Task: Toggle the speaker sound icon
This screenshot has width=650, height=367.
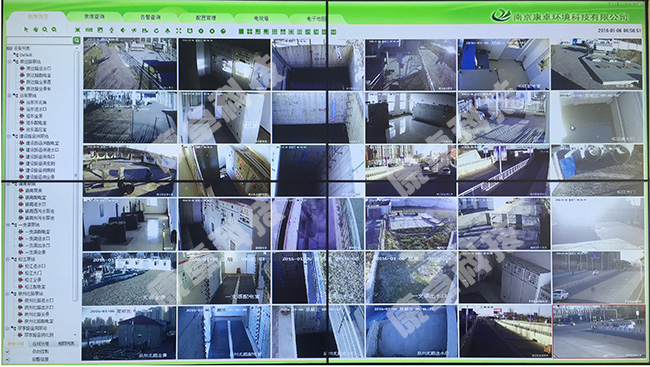Action: pos(123,31)
